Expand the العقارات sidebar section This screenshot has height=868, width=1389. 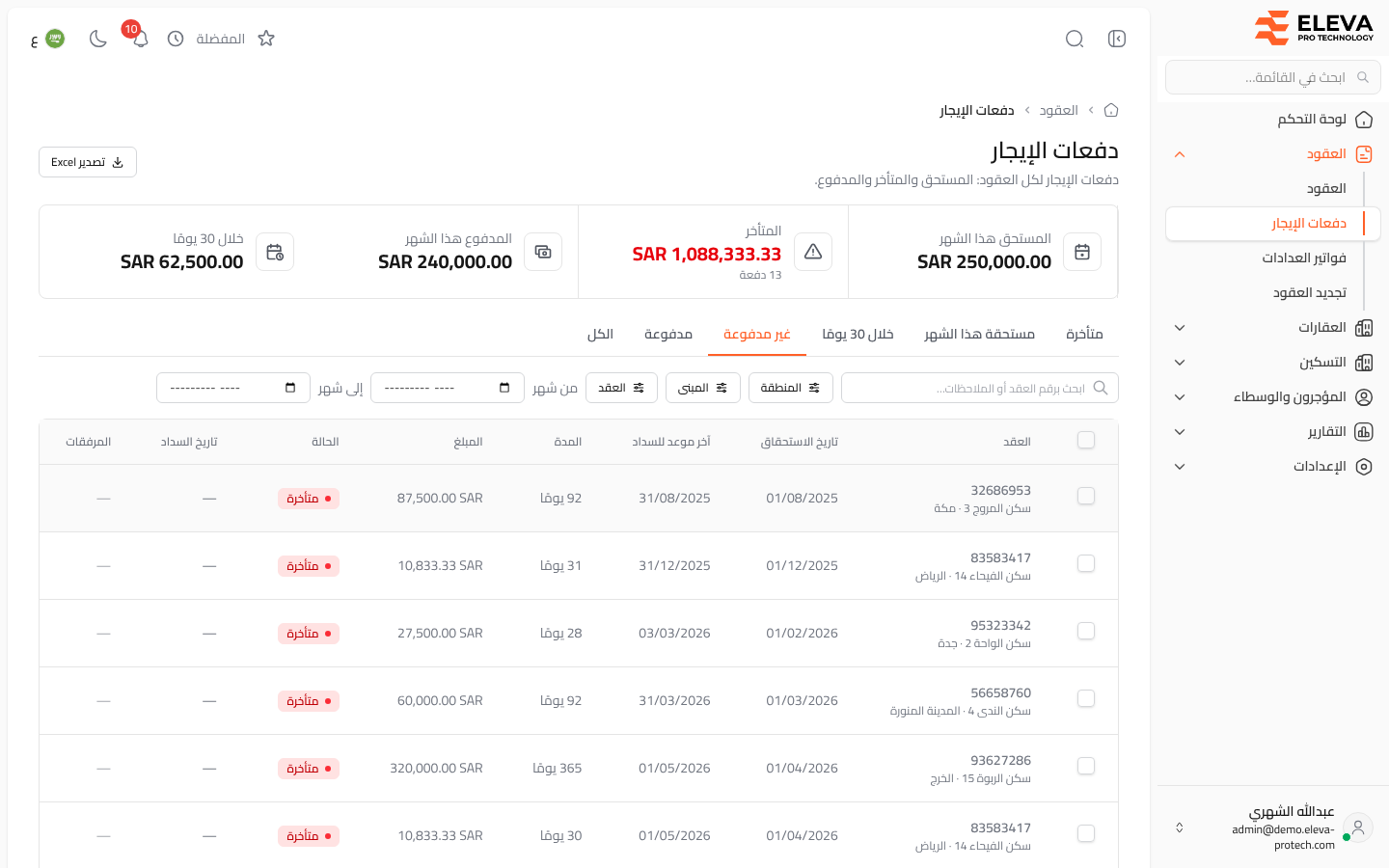tap(1180, 328)
